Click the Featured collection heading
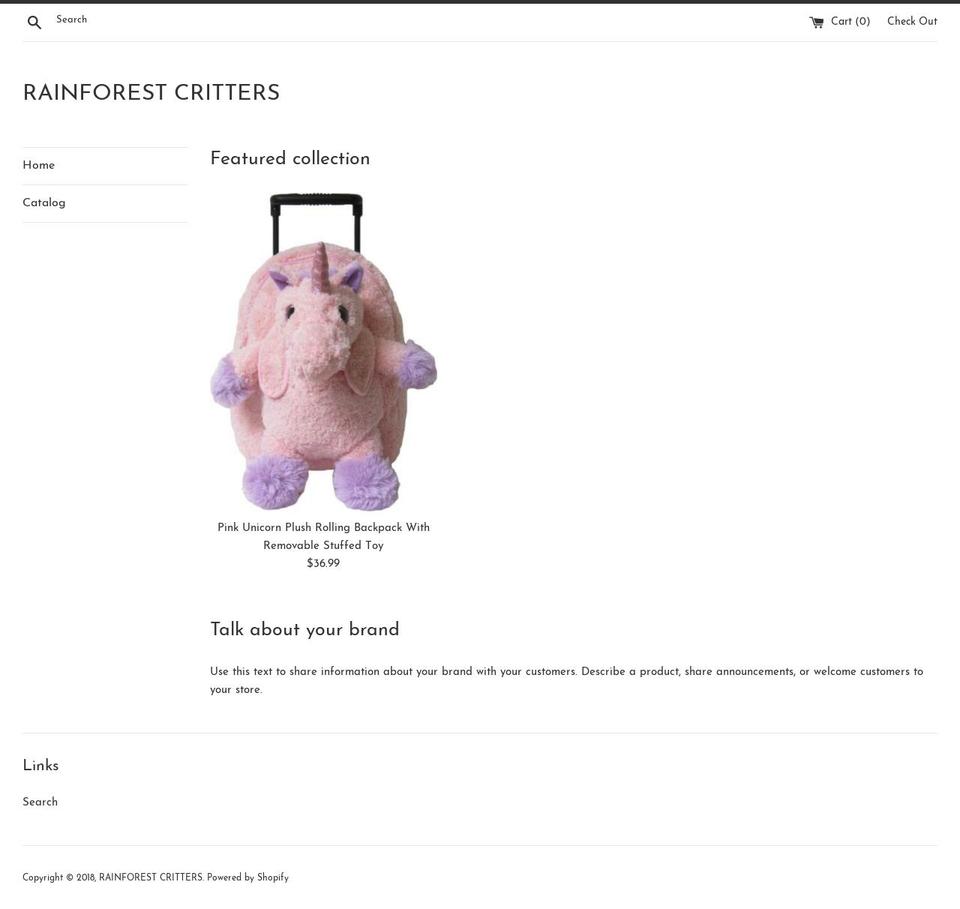Image resolution: width=960 pixels, height=909 pixels. pyautogui.click(x=290, y=159)
